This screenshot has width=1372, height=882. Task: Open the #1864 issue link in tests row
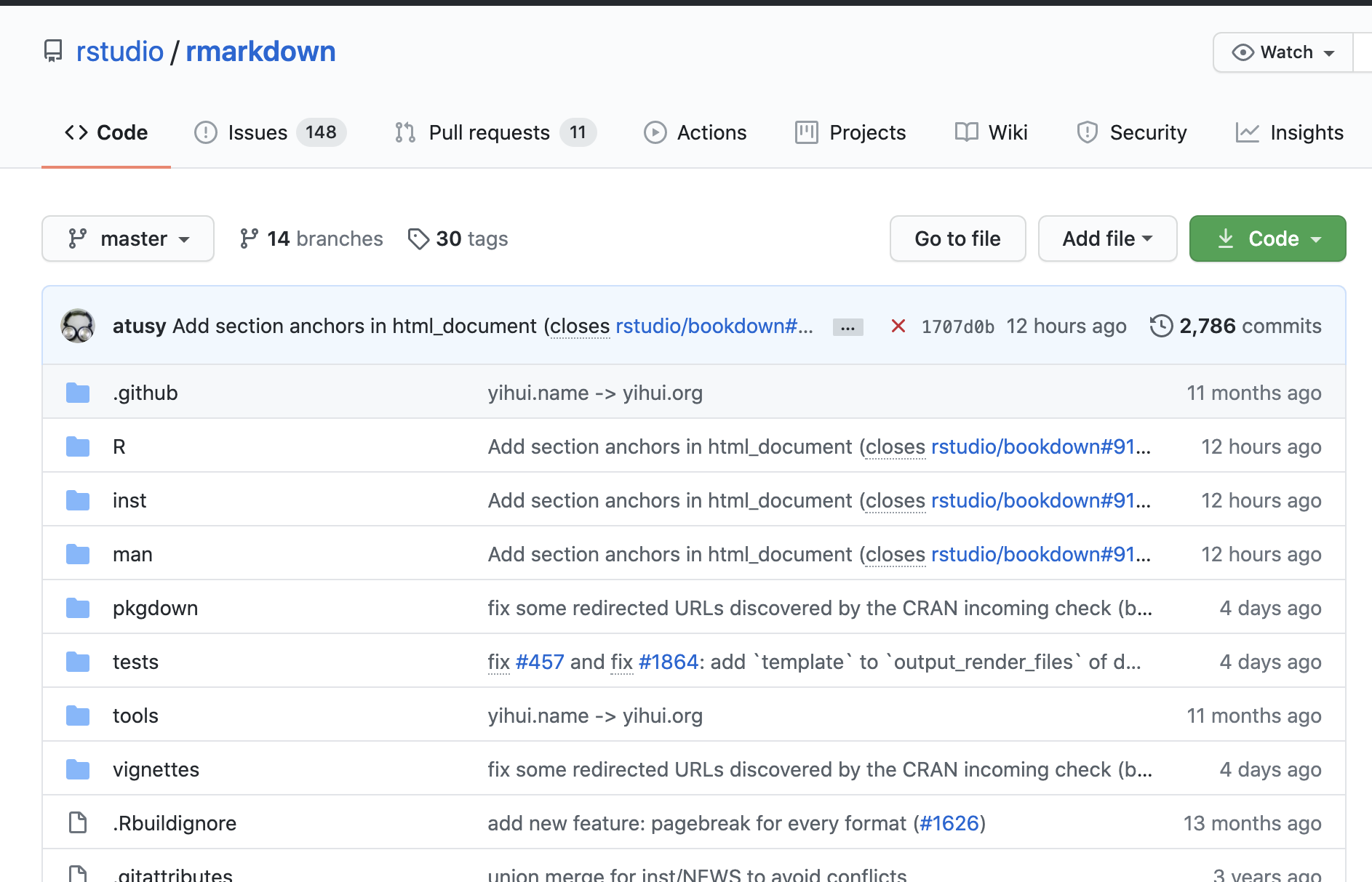pos(669,662)
